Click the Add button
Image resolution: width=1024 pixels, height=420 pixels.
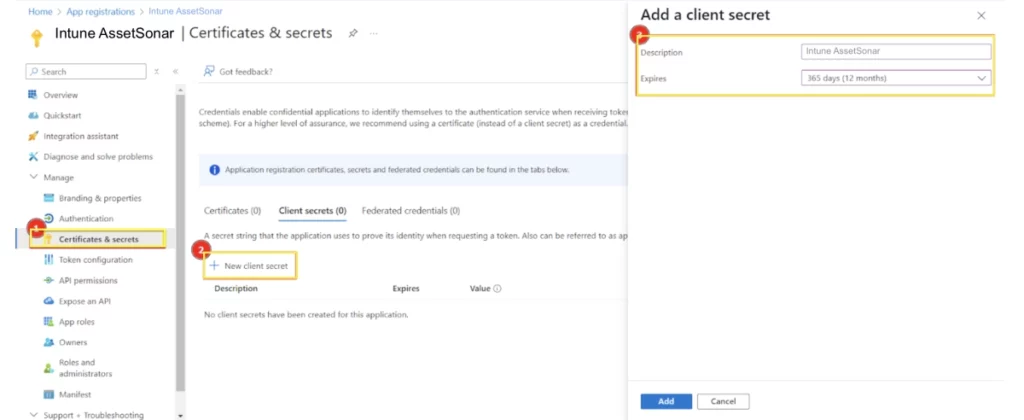click(665, 401)
